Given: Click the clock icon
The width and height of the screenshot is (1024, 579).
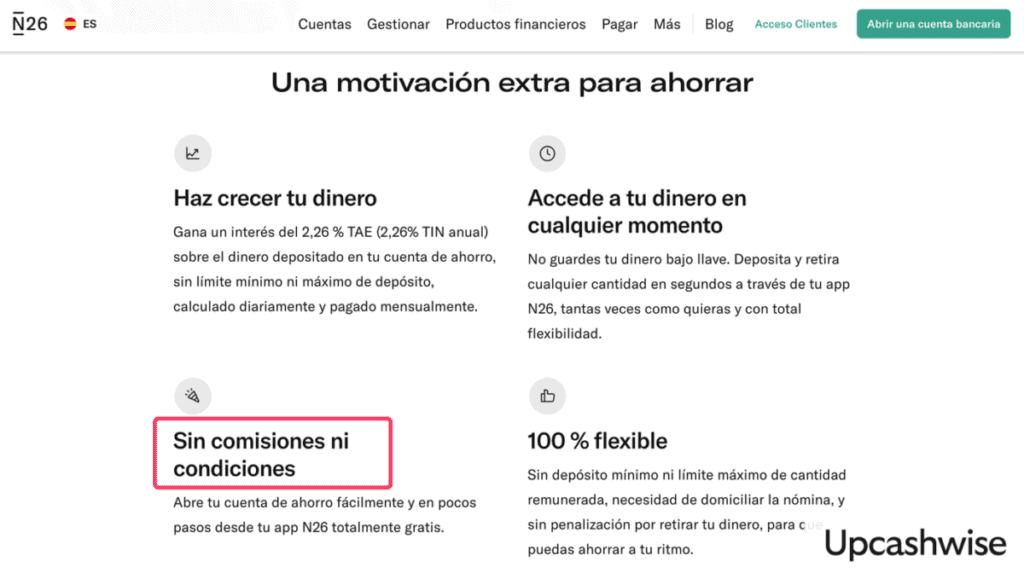Looking at the screenshot, I should point(547,153).
